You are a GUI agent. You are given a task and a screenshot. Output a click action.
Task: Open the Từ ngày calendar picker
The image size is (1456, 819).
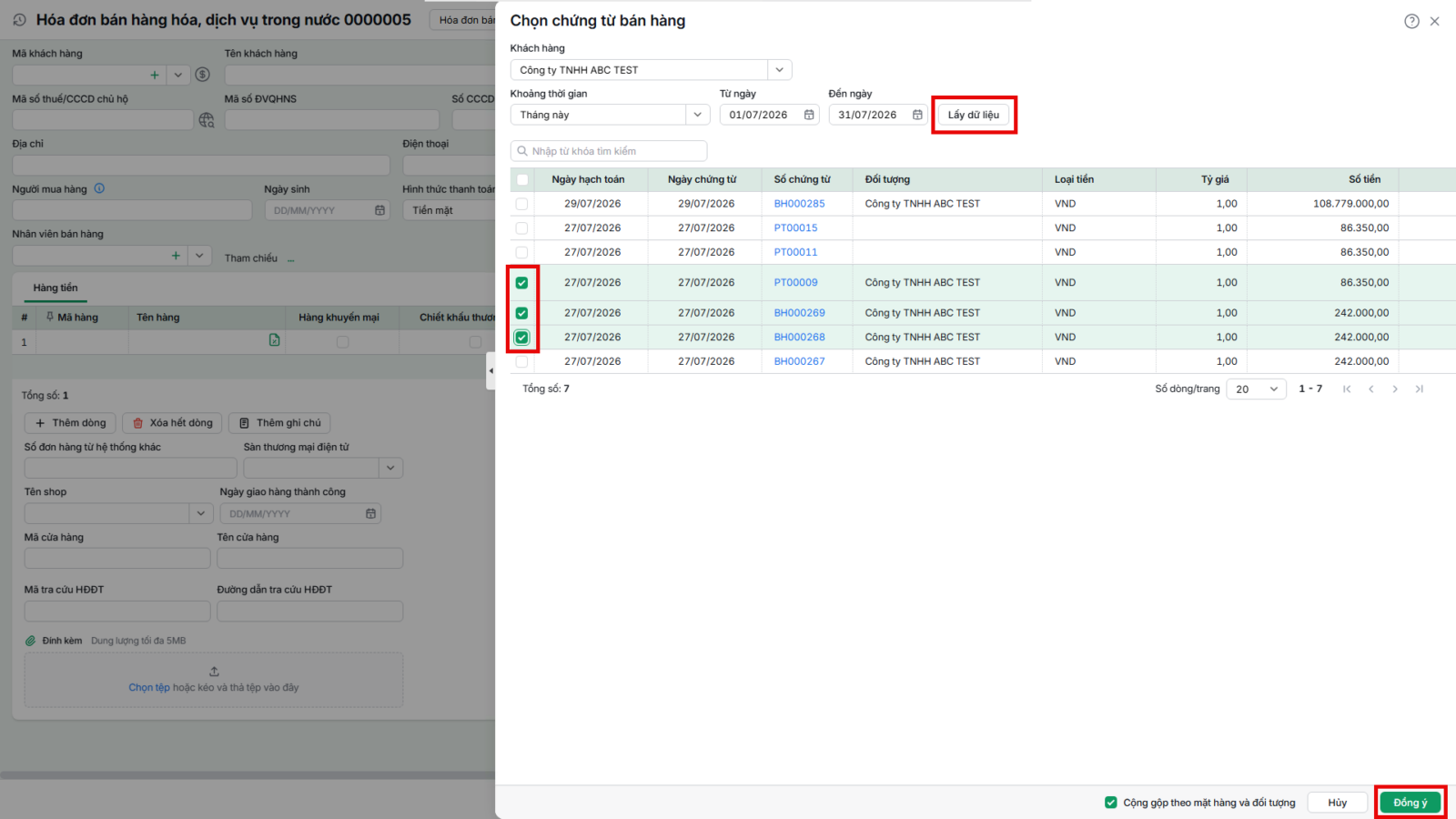(x=809, y=115)
